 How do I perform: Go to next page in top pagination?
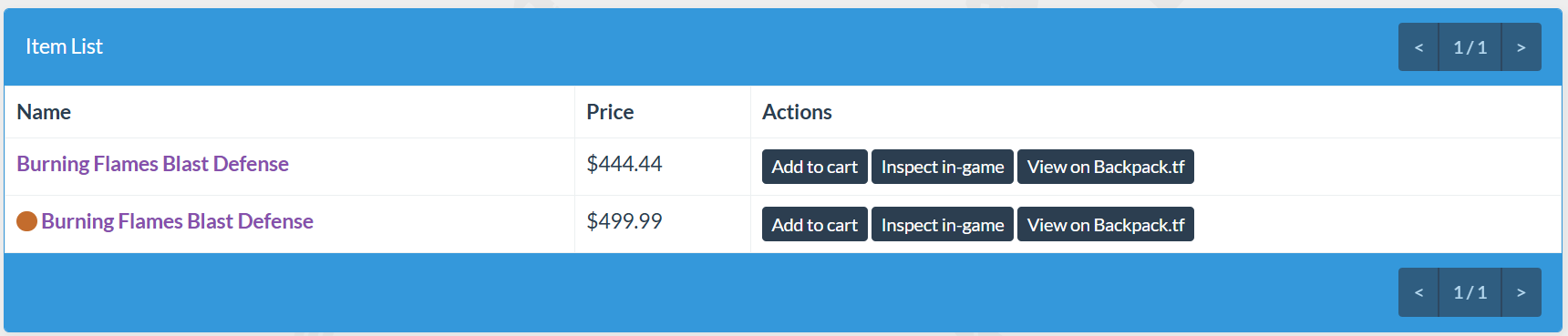(1522, 47)
